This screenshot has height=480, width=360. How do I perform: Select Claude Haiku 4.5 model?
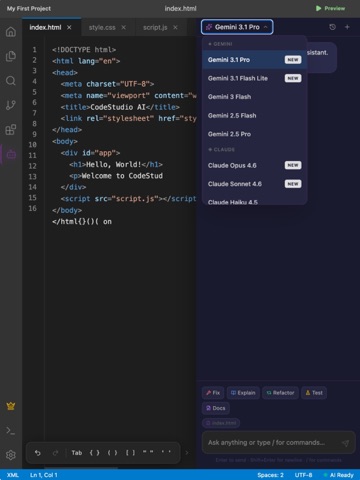[254, 201]
